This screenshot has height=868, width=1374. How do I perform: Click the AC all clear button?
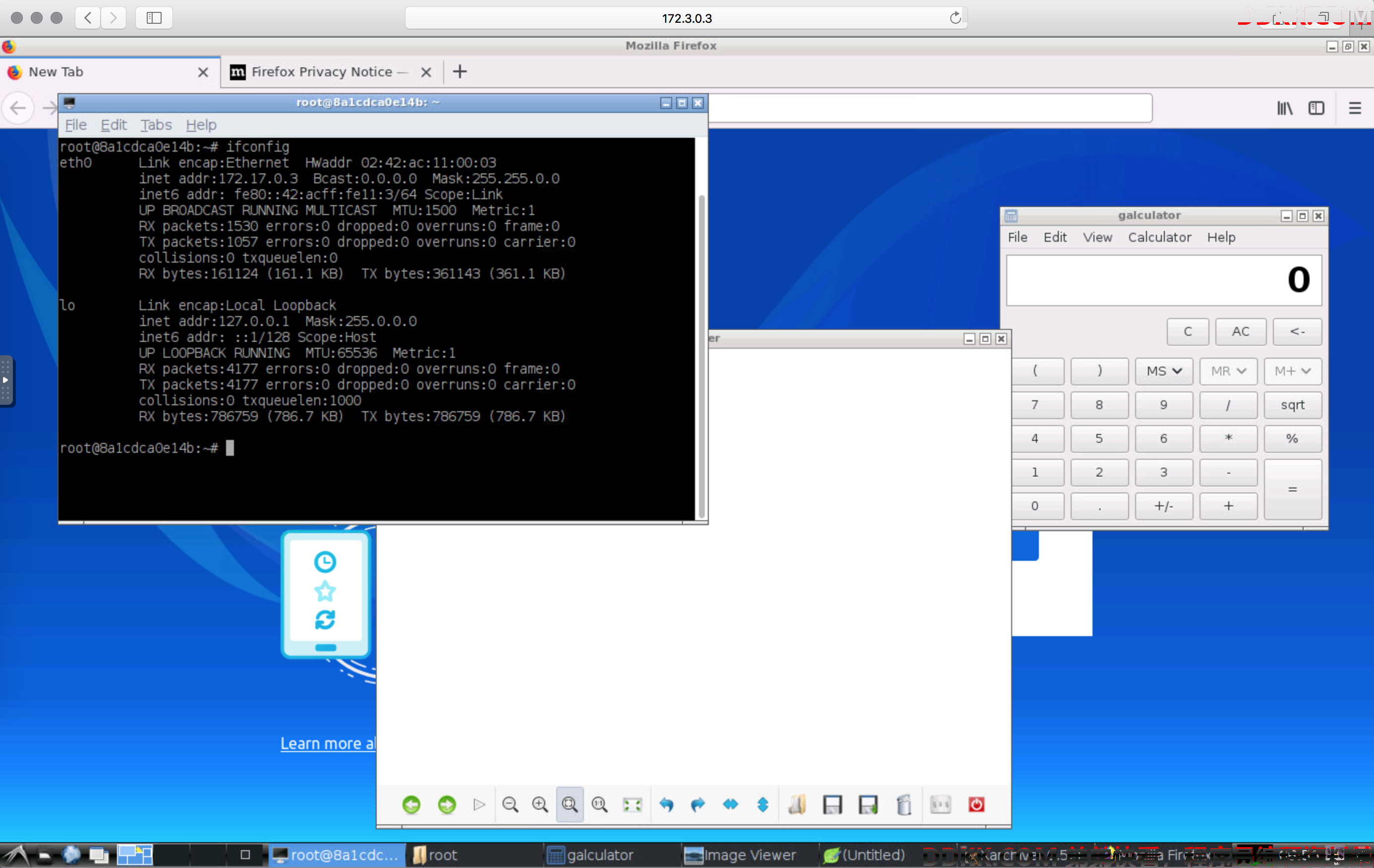pyautogui.click(x=1241, y=332)
